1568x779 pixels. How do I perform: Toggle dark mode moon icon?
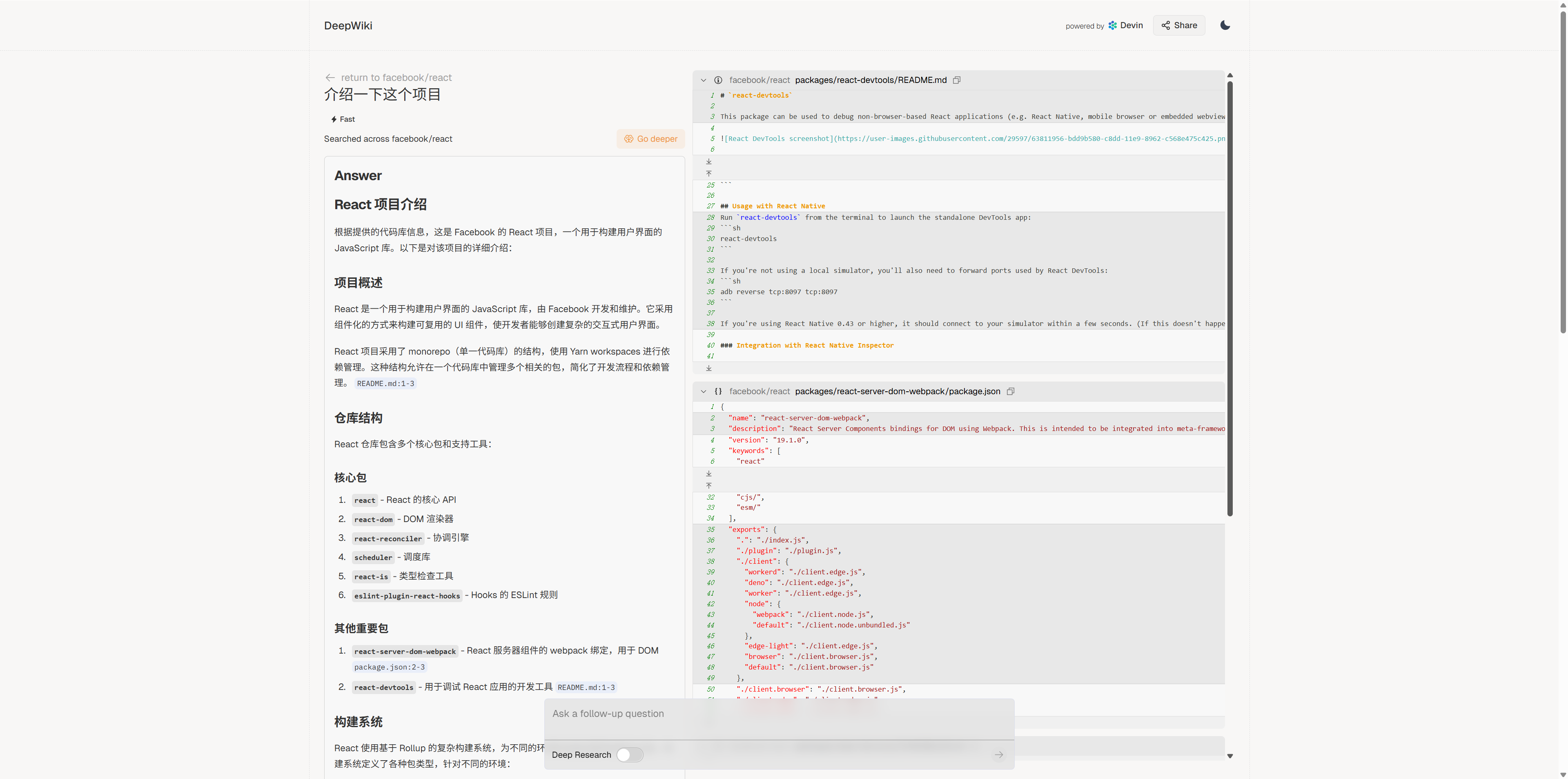[1225, 25]
